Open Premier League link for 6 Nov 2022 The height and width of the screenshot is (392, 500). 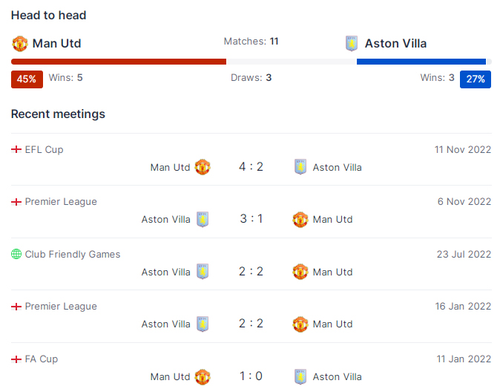pos(61,202)
